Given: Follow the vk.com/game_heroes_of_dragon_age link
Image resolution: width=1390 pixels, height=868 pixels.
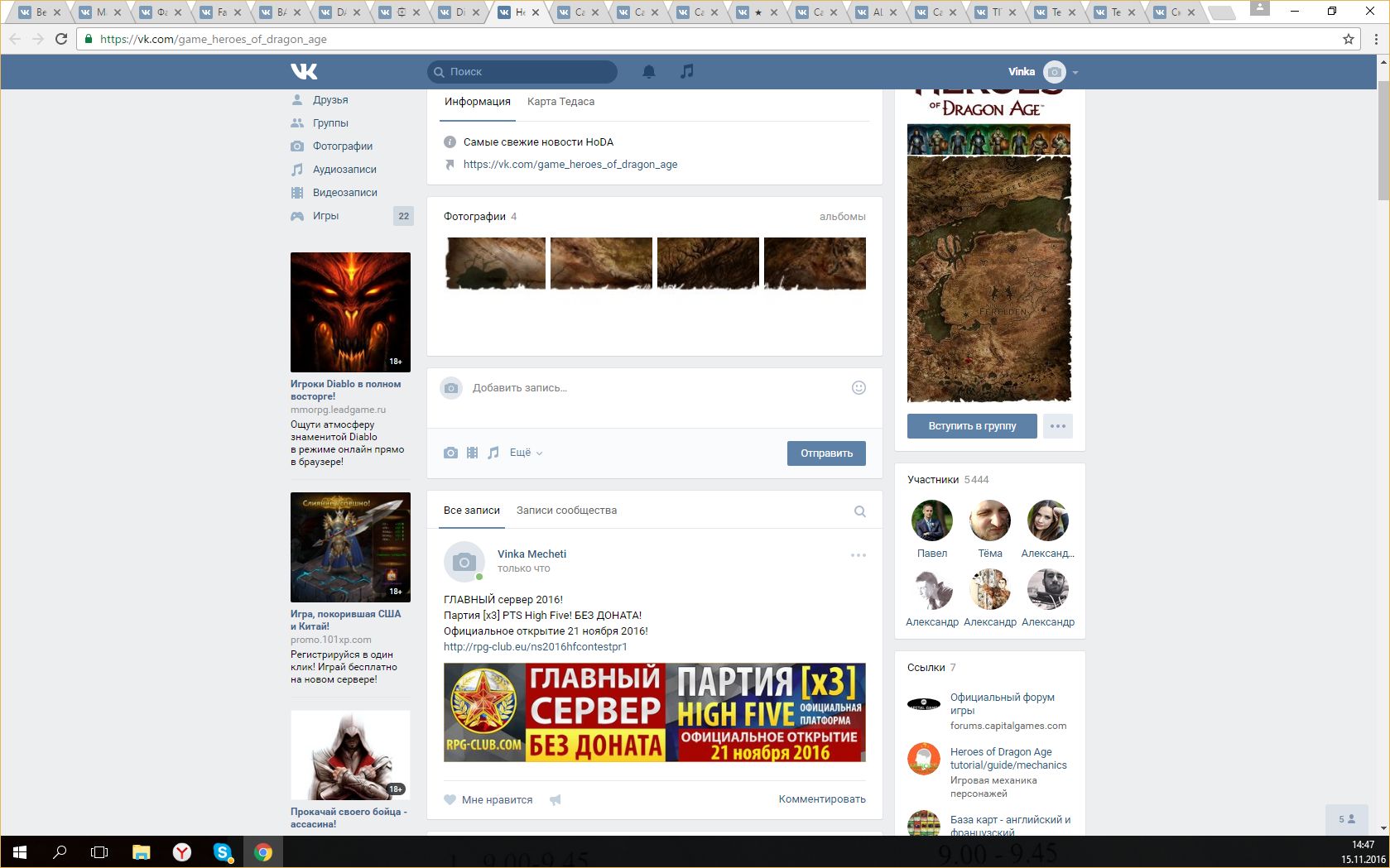Looking at the screenshot, I should pos(570,165).
